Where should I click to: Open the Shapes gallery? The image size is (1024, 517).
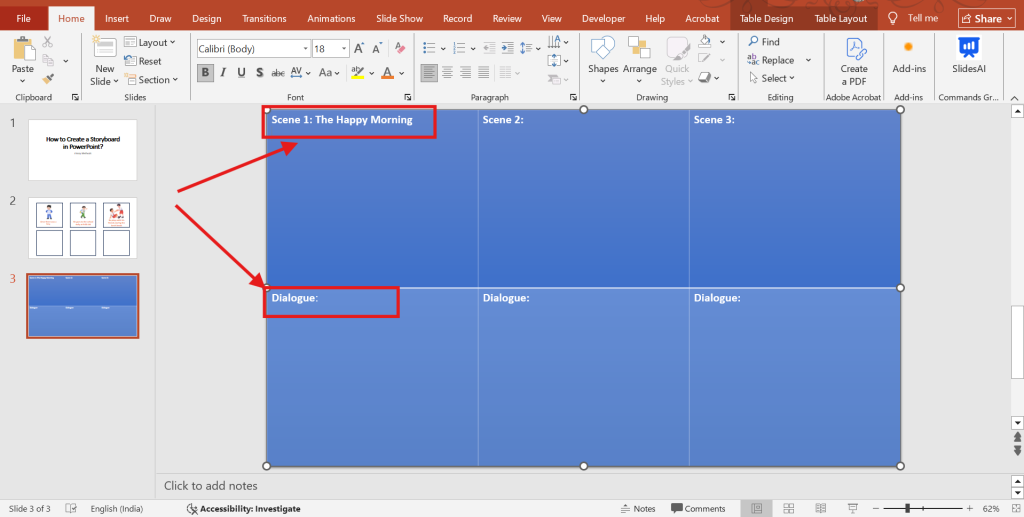(x=603, y=56)
